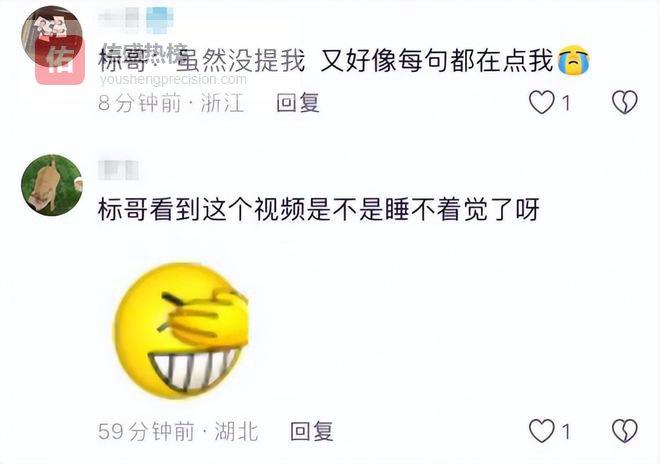
Task: Click the 8分钟前 timestamp
Action: click(139, 103)
